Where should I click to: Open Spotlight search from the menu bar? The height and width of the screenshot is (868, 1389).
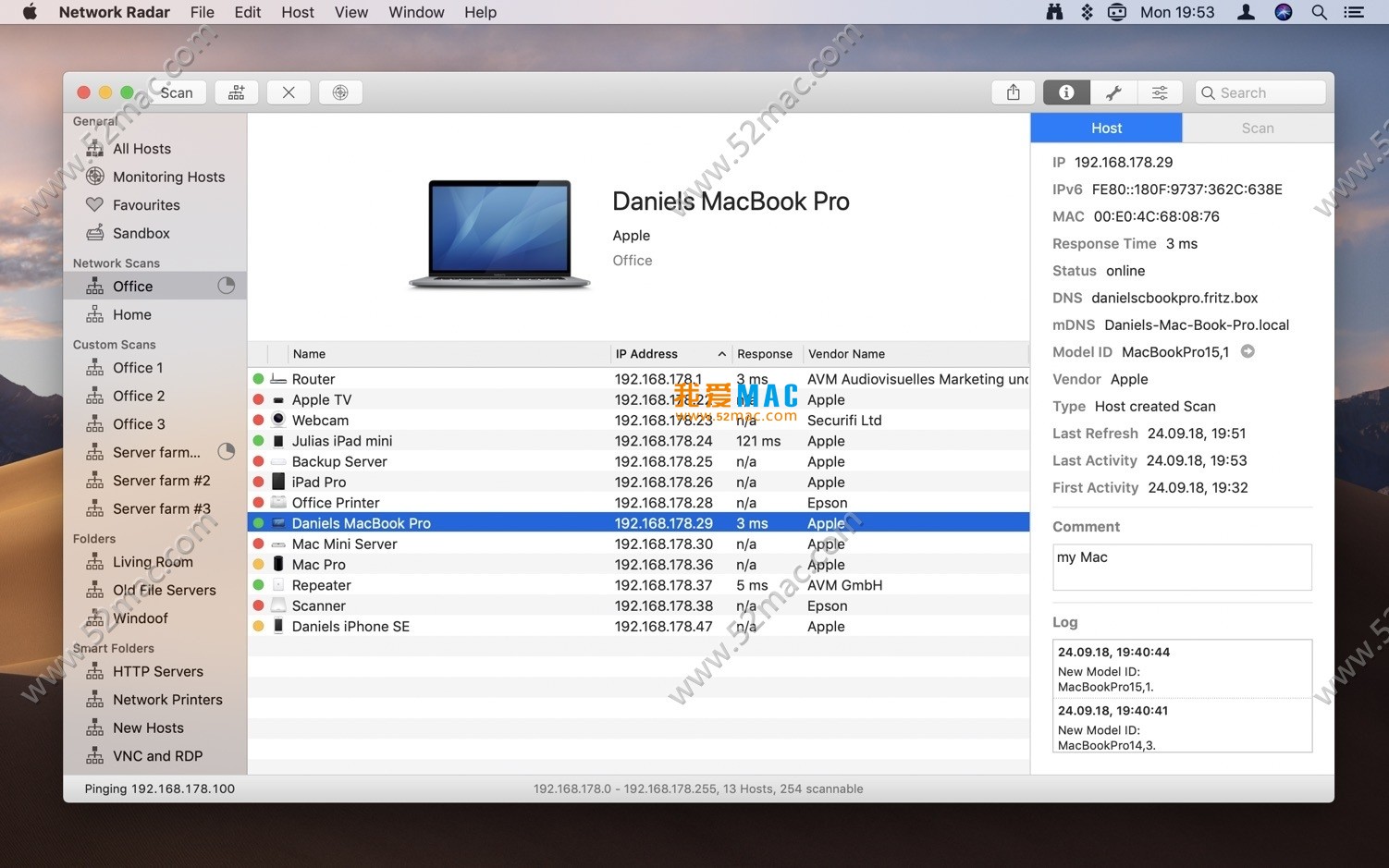tap(1319, 12)
